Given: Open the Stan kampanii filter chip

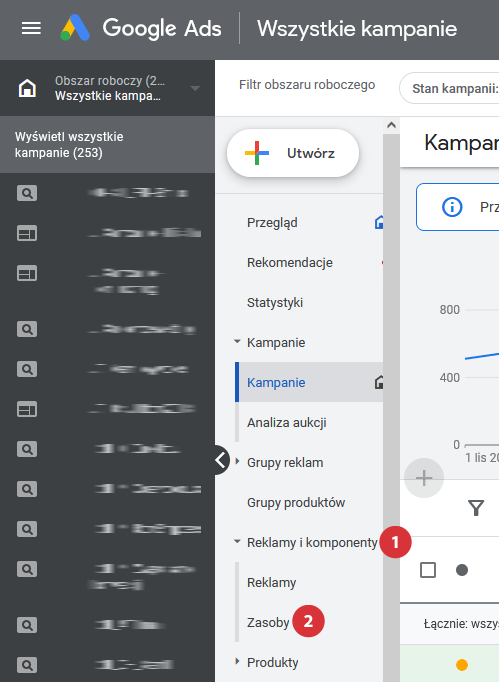Looking at the screenshot, I should coord(449,88).
